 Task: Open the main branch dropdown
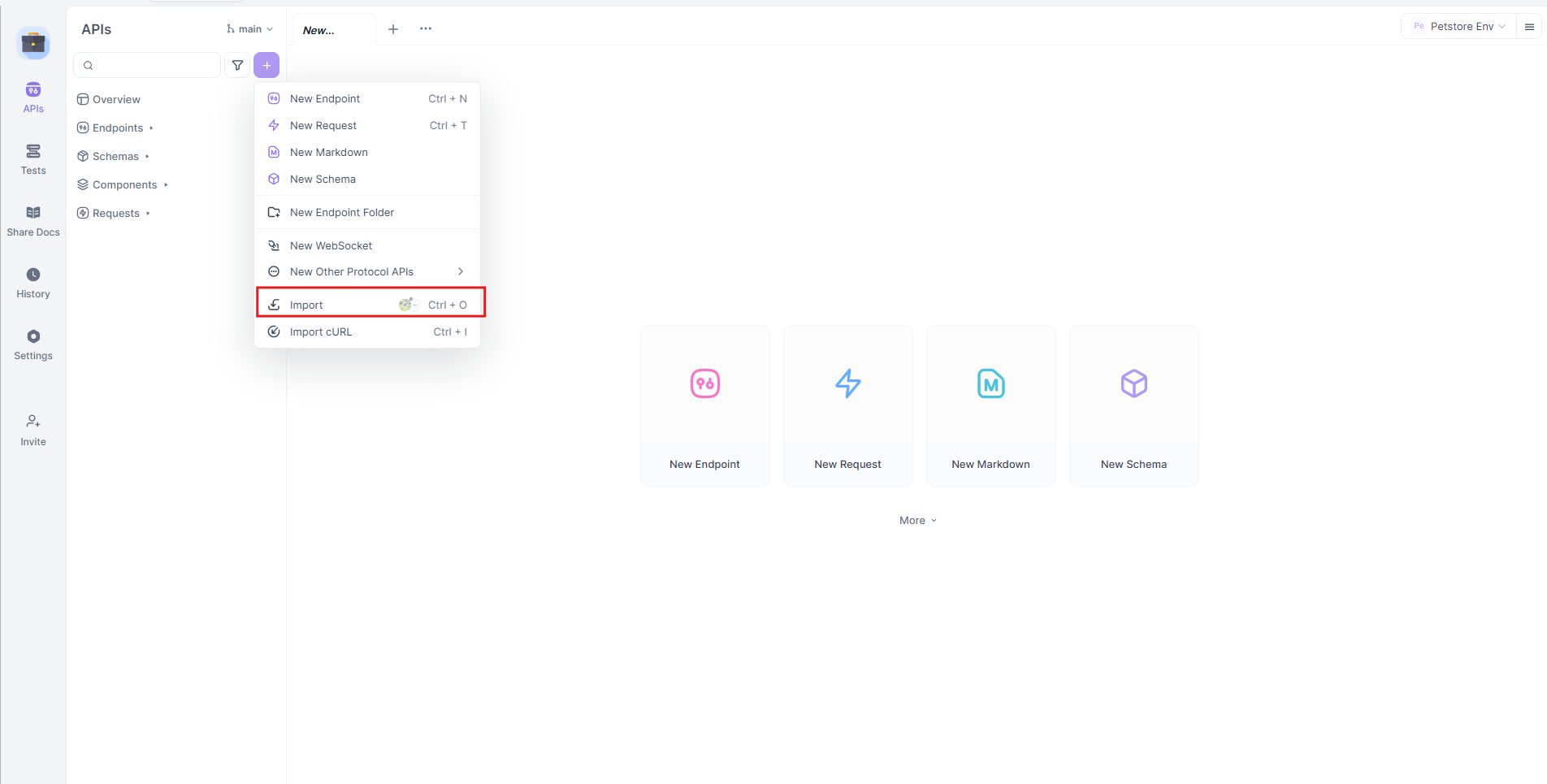[249, 29]
